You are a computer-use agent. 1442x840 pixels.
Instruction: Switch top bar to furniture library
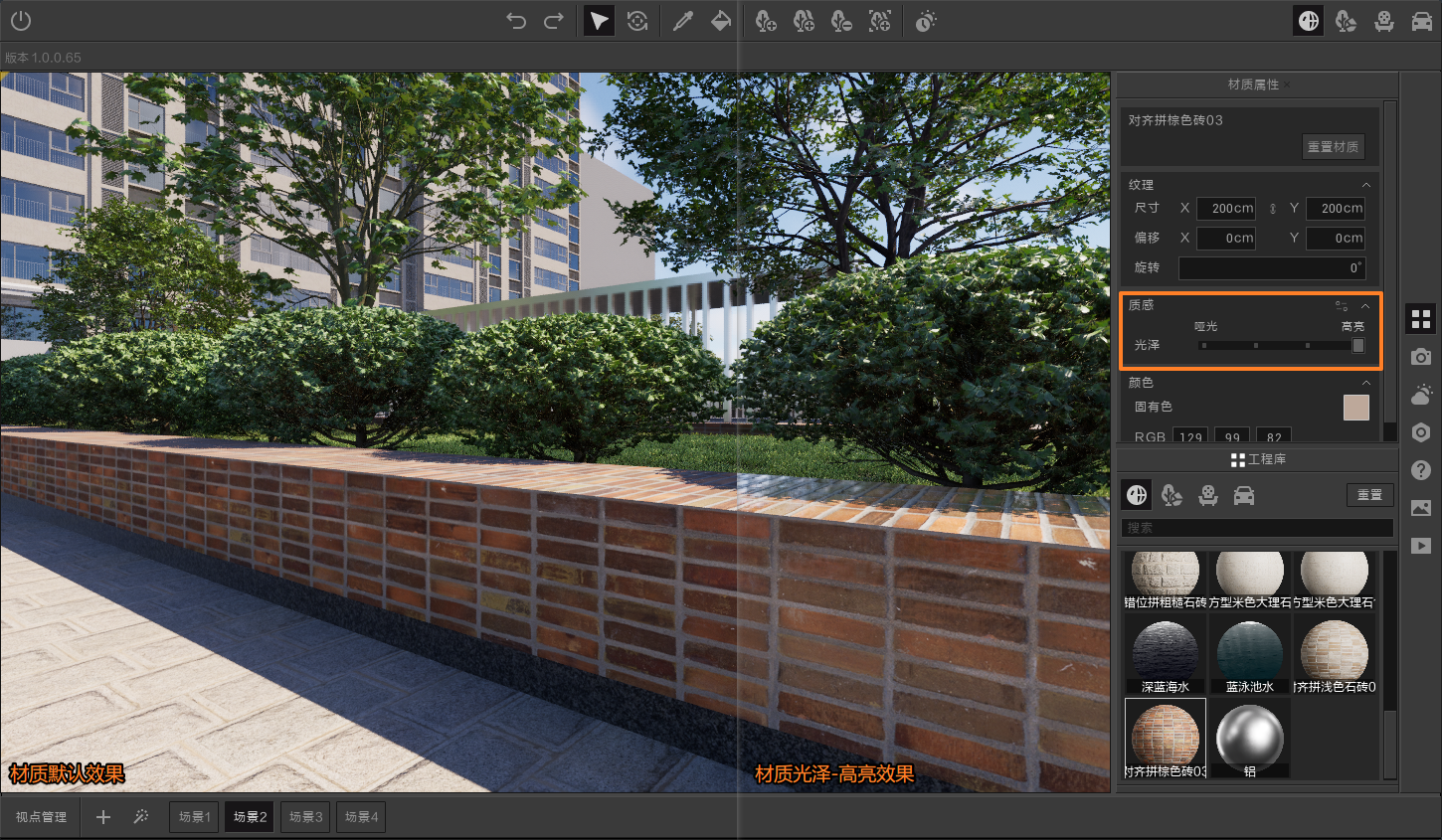(1384, 21)
